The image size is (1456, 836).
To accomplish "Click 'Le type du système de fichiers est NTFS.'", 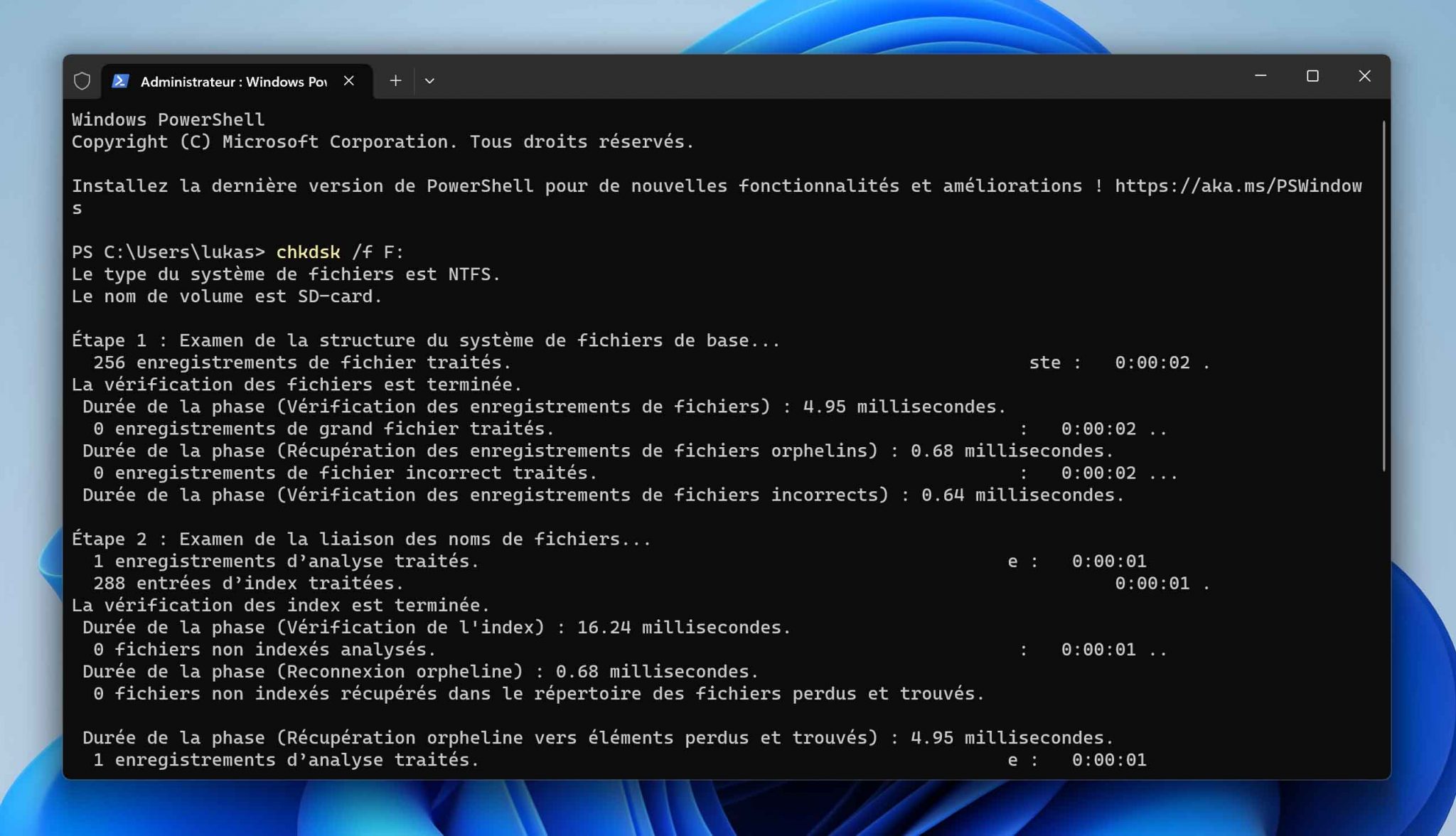I will [286, 274].
